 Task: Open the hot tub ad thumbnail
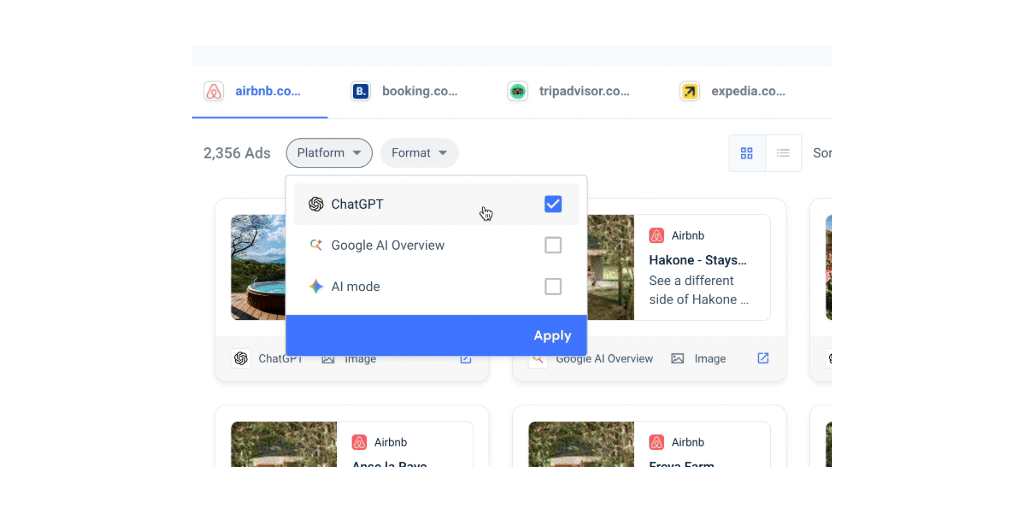258,267
